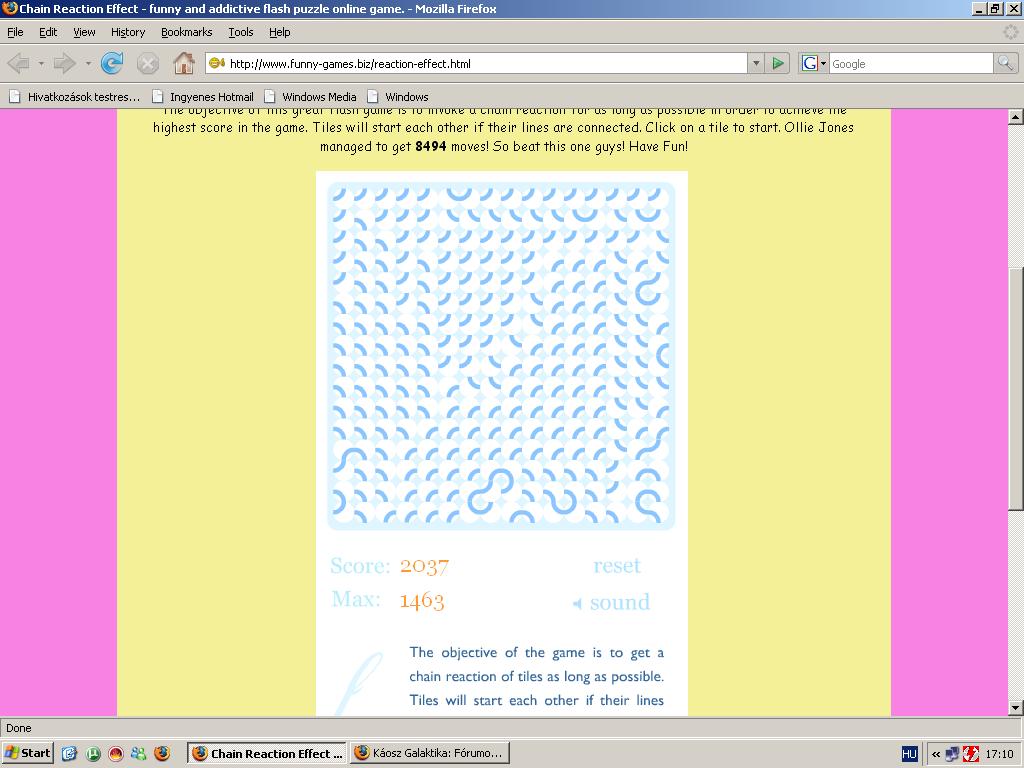Expand the address bar URL history dropdown
This screenshot has width=1024, height=768.
[755, 64]
